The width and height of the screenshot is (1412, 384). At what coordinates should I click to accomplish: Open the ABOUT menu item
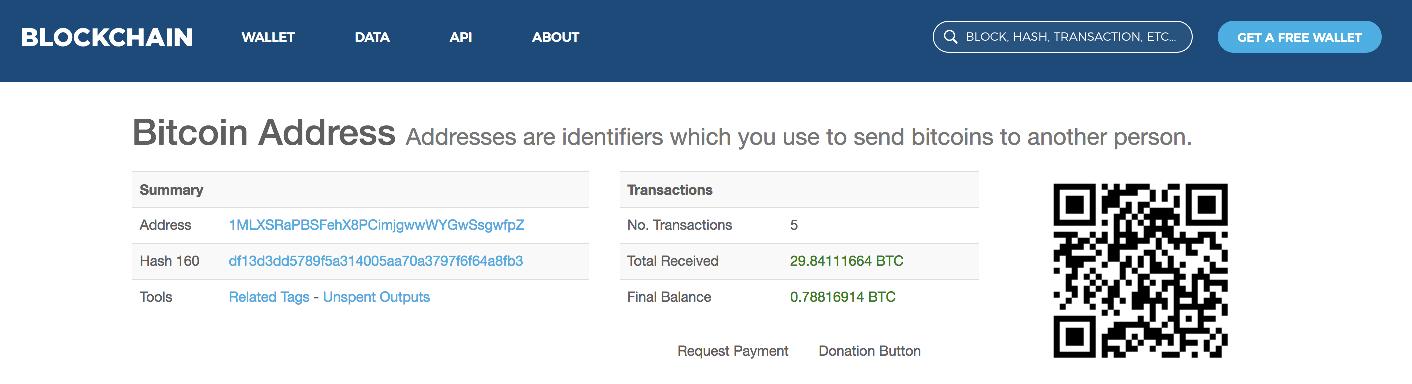coord(555,37)
